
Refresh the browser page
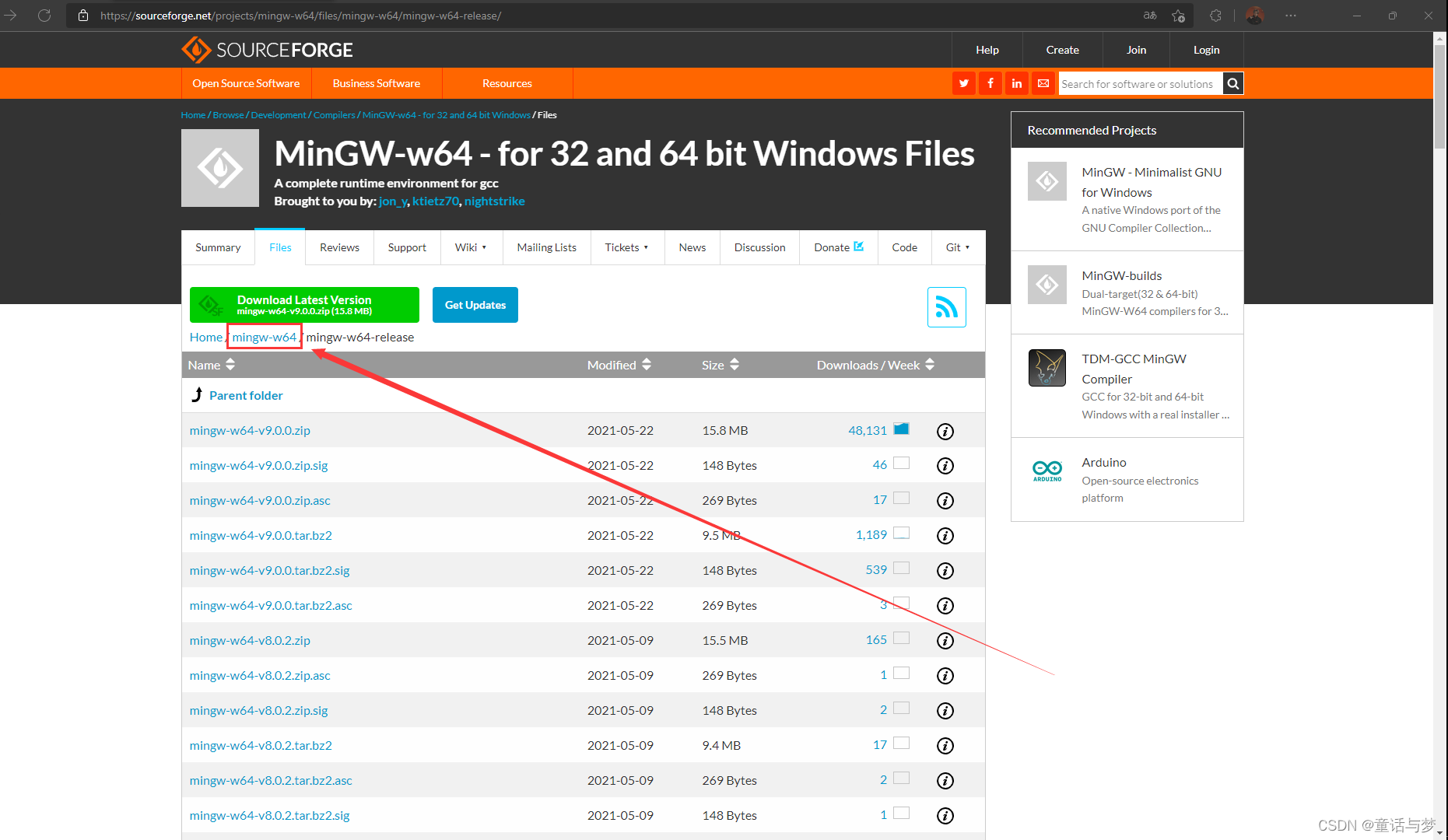(44, 16)
